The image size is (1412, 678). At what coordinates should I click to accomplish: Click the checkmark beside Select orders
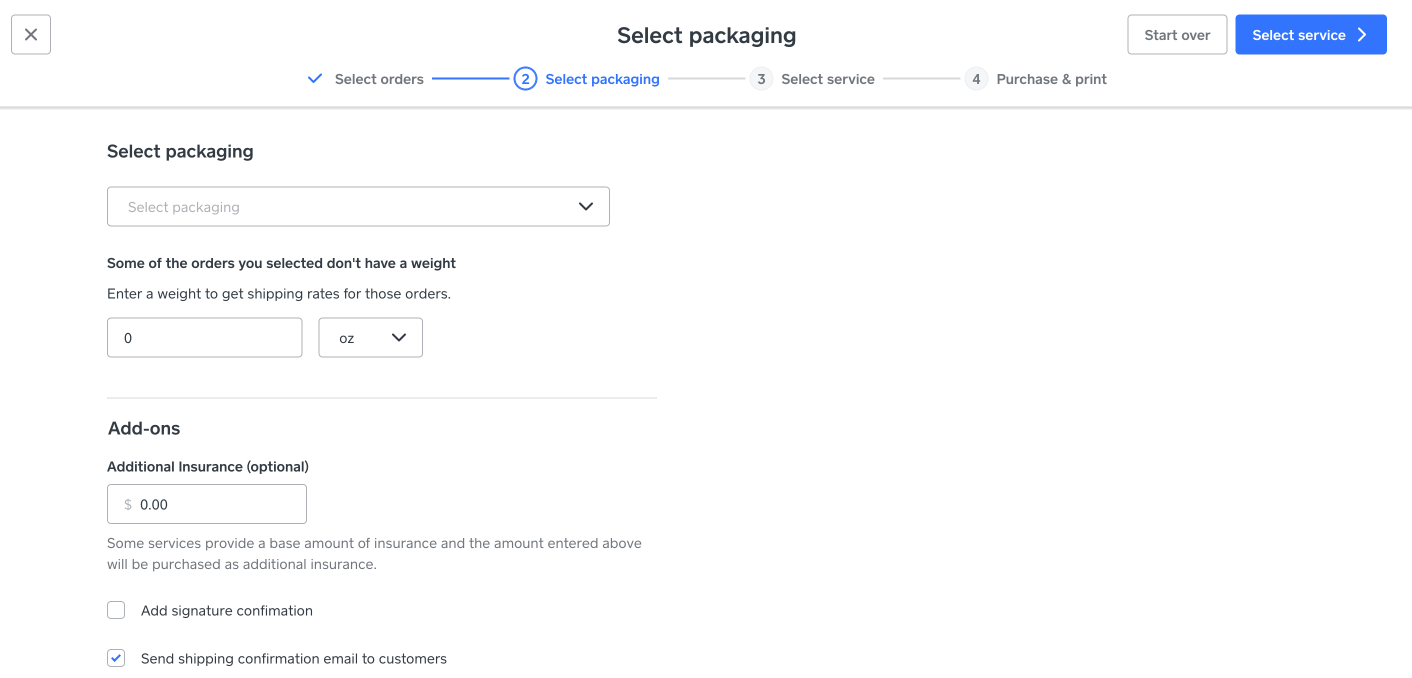(315, 78)
